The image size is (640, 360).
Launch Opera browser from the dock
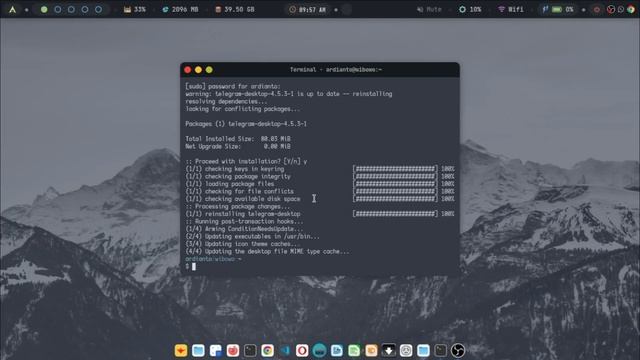click(x=302, y=350)
